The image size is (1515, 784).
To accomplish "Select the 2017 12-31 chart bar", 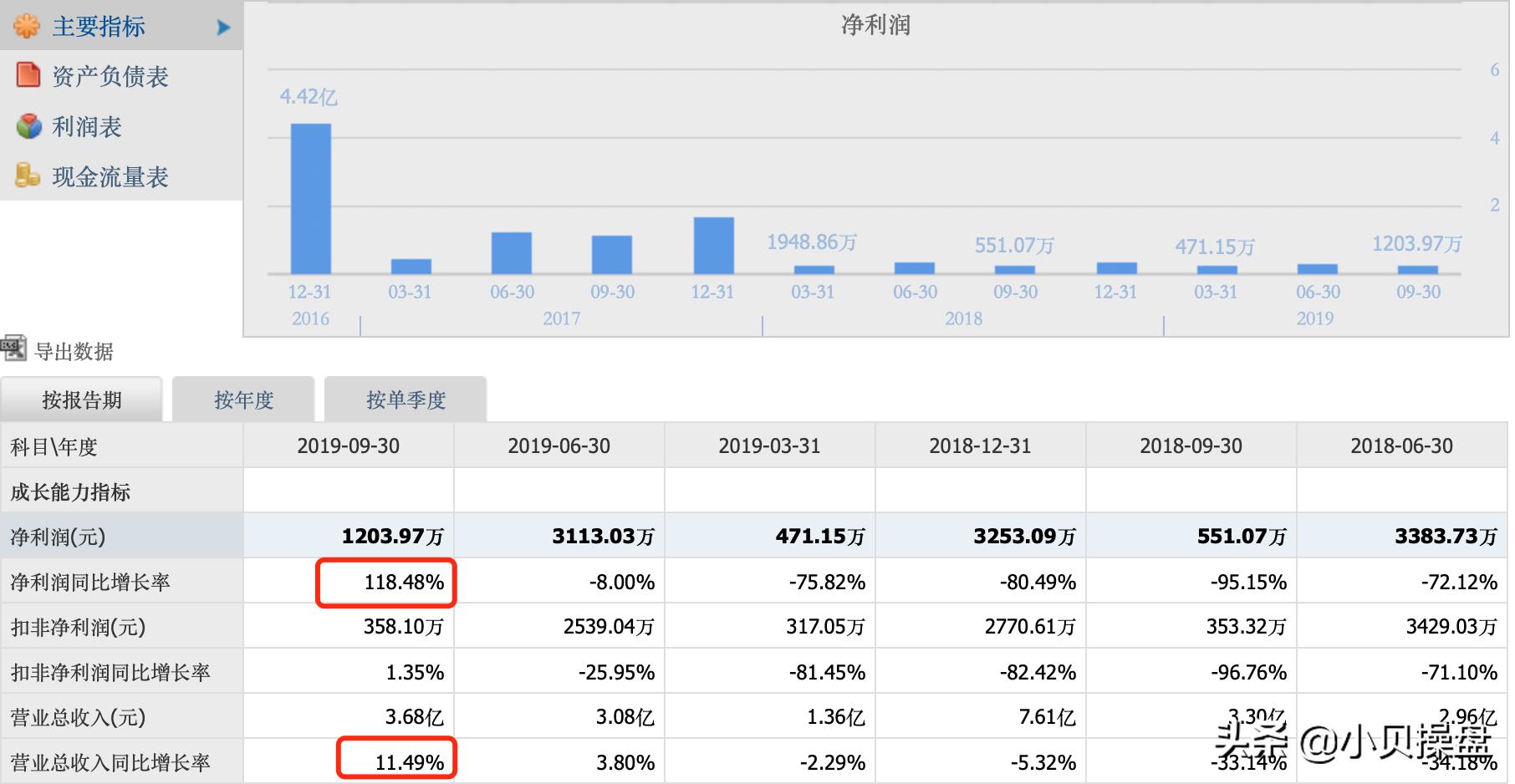I will pos(714,246).
